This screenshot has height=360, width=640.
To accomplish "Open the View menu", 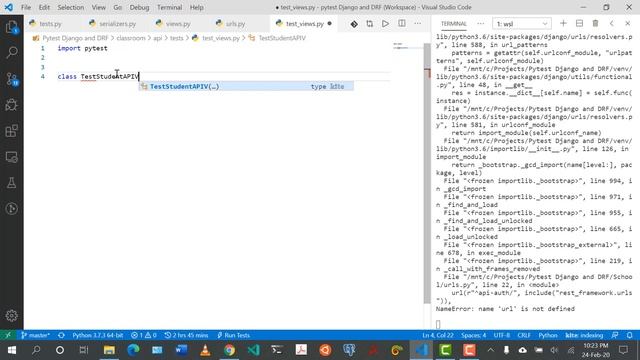I will 98,7.
